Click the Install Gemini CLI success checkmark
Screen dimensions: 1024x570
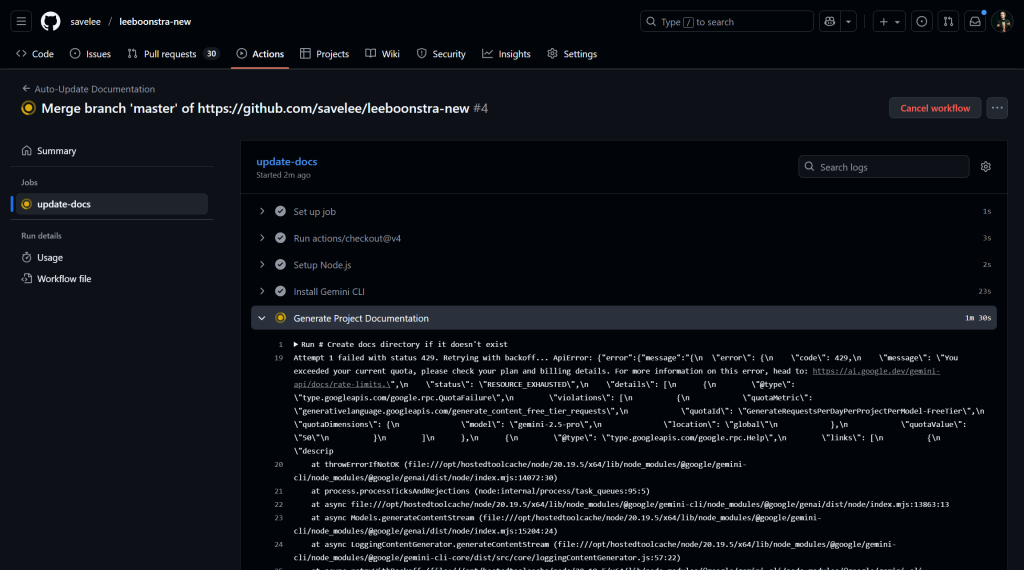tap(280, 292)
